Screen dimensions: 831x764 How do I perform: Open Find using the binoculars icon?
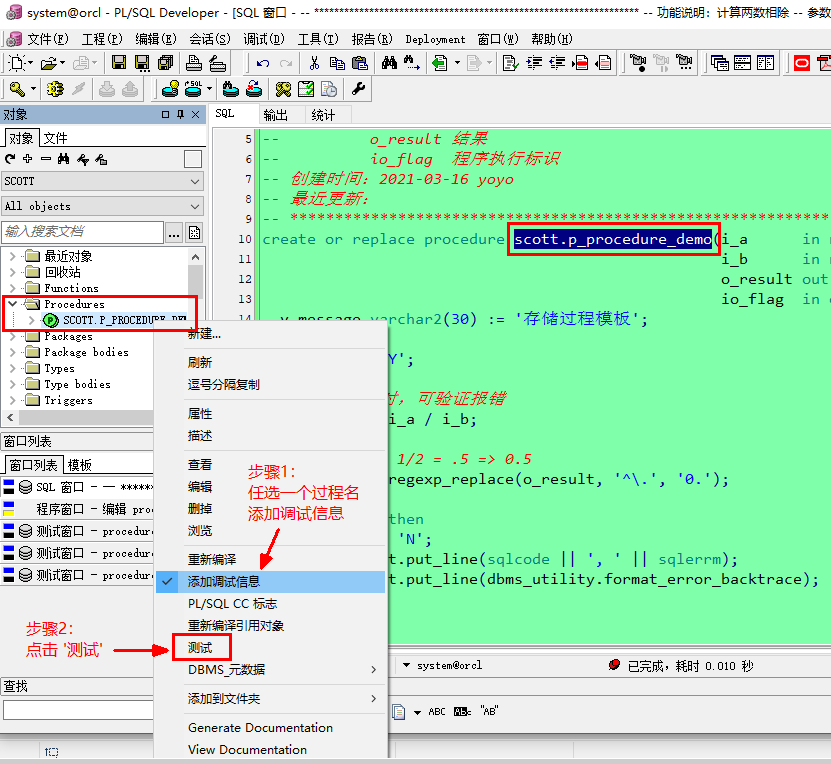[x=389, y=62]
